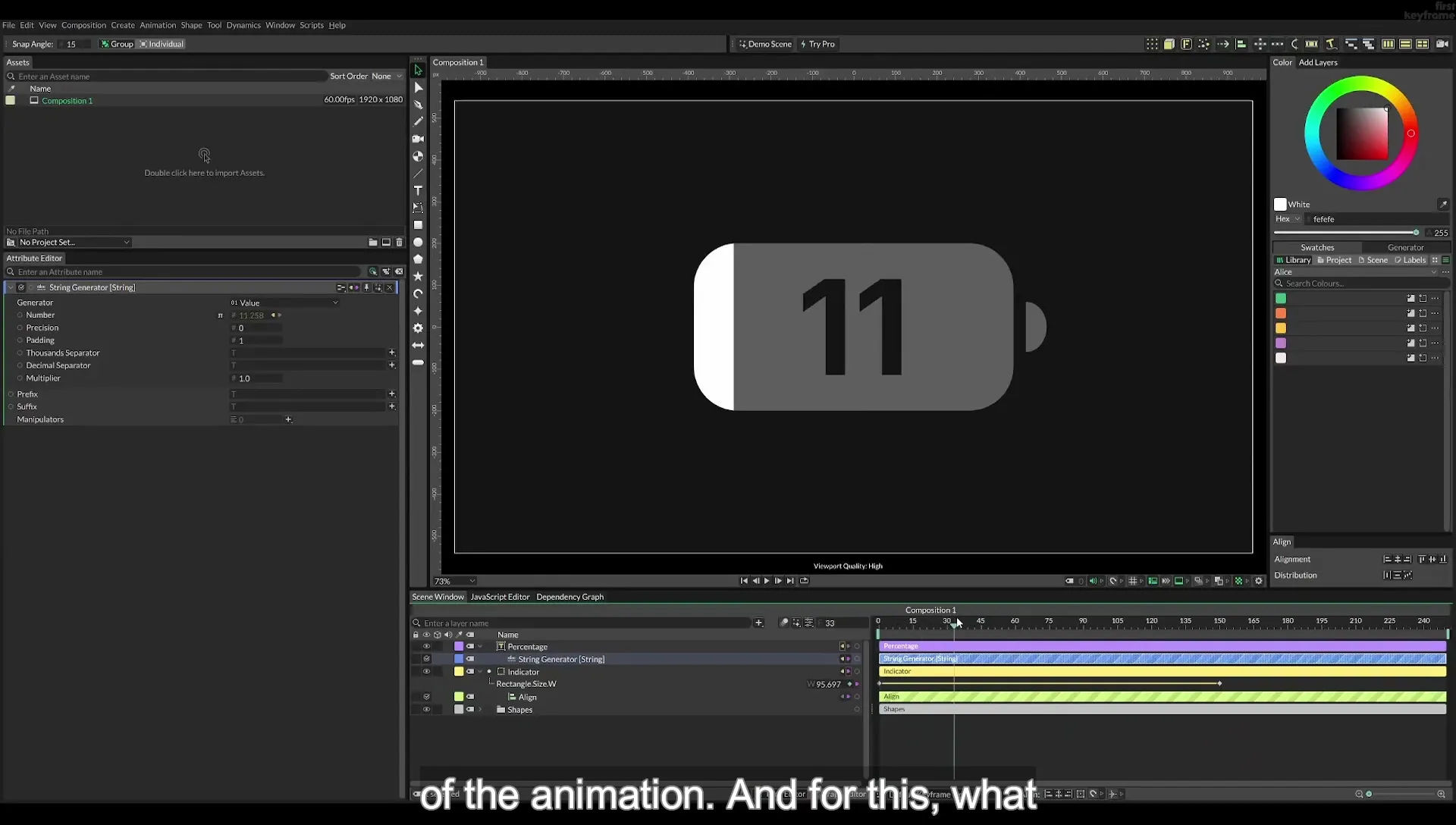The image size is (1456, 825).
Task: Open the Animation menu
Action: [x=158, y=25]
